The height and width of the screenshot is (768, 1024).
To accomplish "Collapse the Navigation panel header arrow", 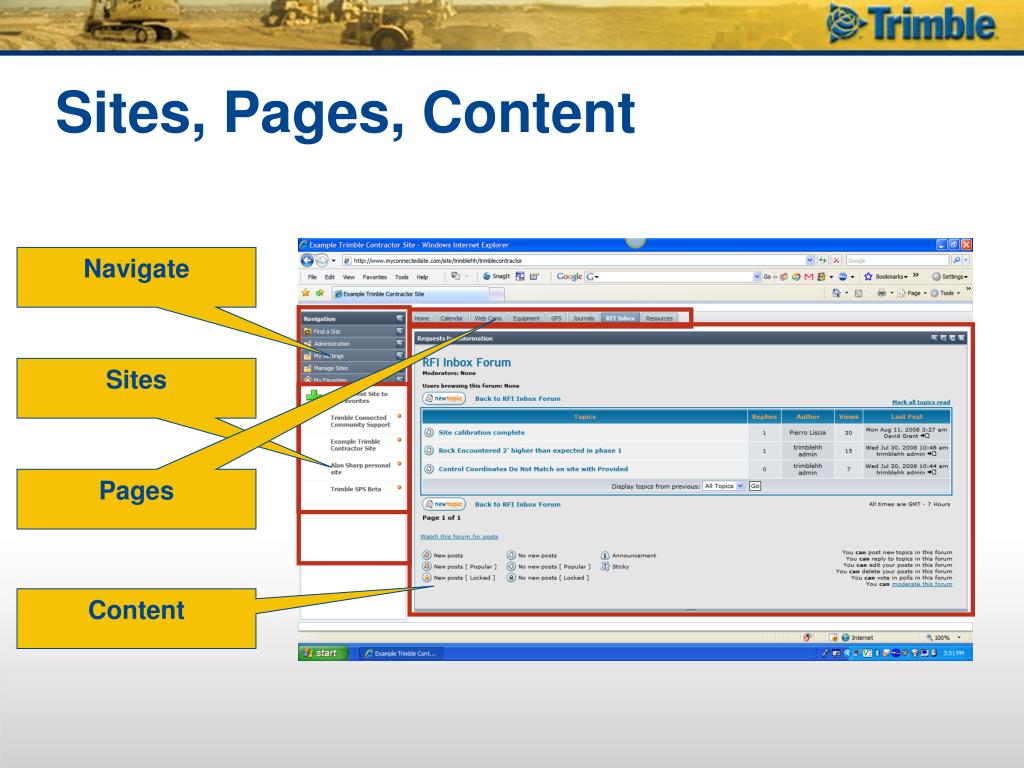I will tap(400, 319).
